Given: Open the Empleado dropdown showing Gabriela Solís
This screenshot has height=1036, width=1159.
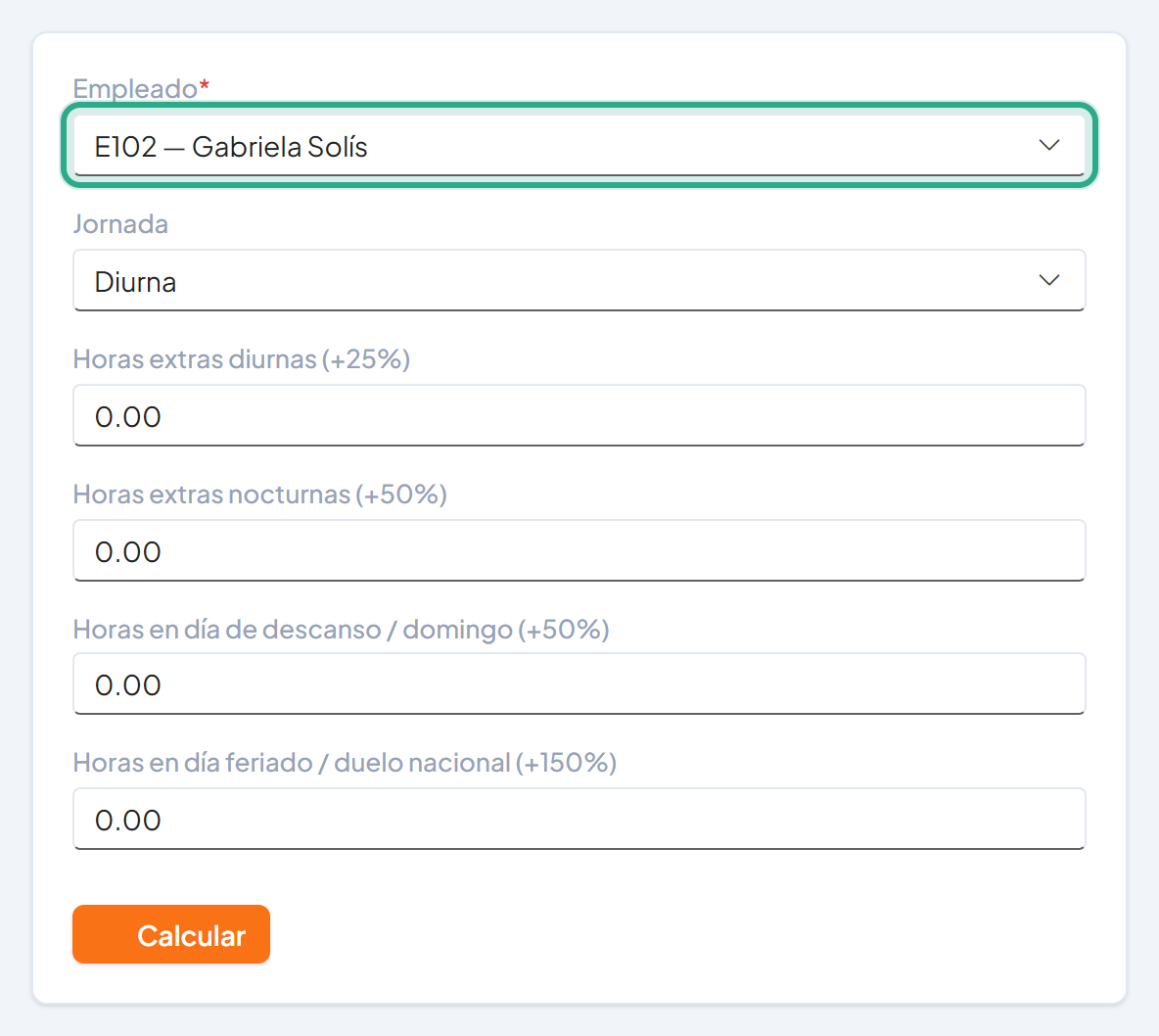Looking at the screenshot, I should pyautogui.click(x=579, y=146).
